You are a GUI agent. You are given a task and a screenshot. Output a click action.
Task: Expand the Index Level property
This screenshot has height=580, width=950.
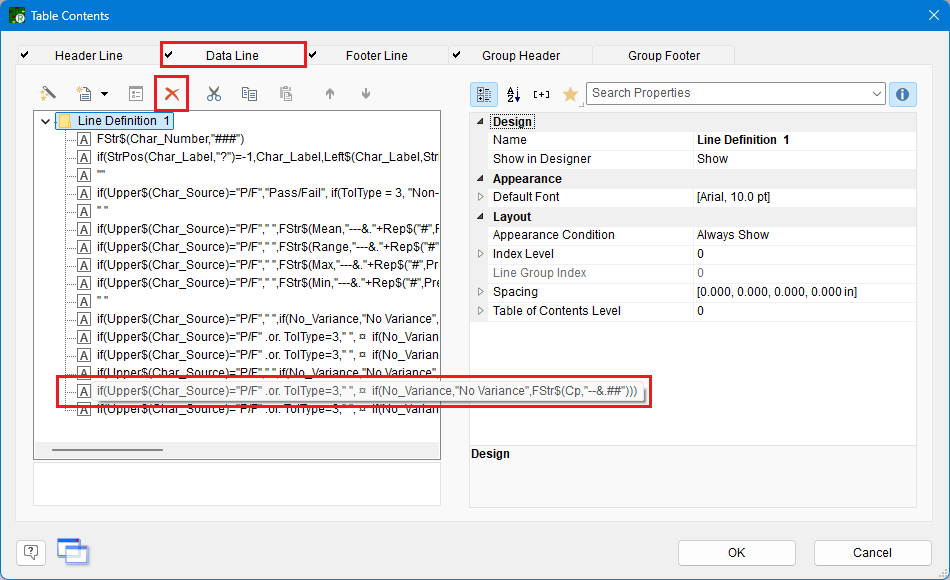pyautogui.click(x=480, y=253)
